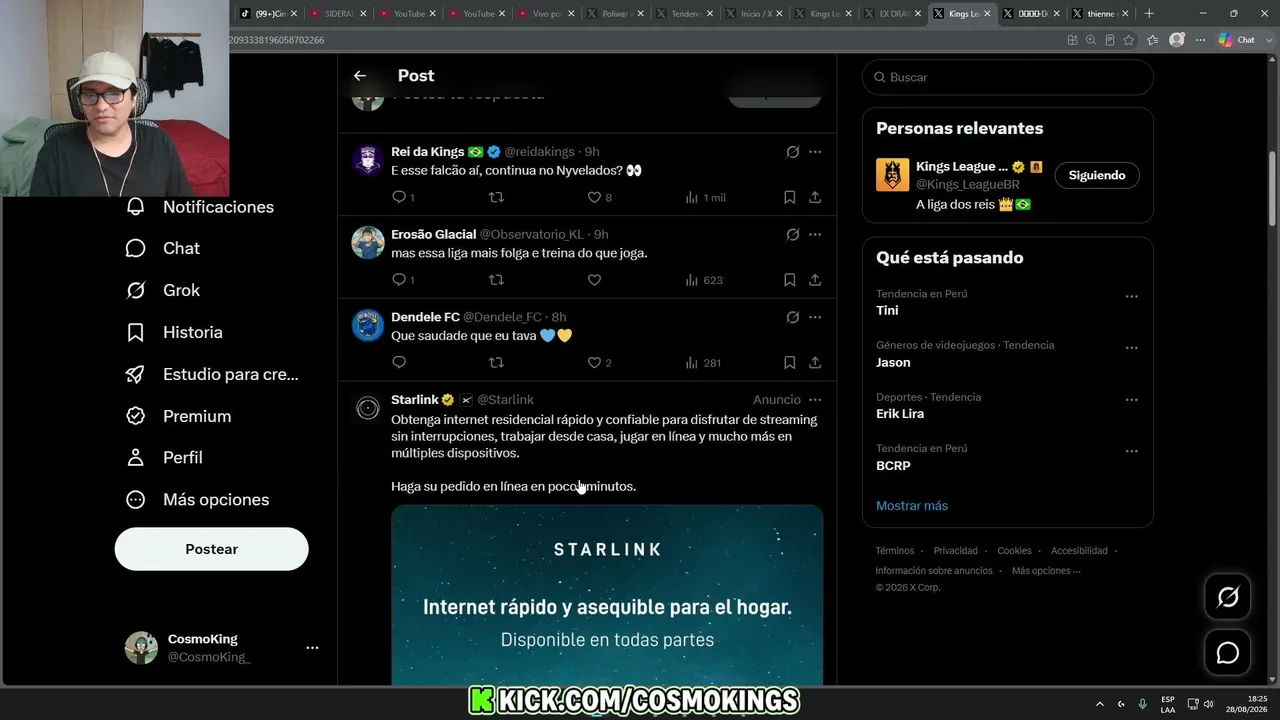Open the floating chat bubble button

(x=1227, y=653)
